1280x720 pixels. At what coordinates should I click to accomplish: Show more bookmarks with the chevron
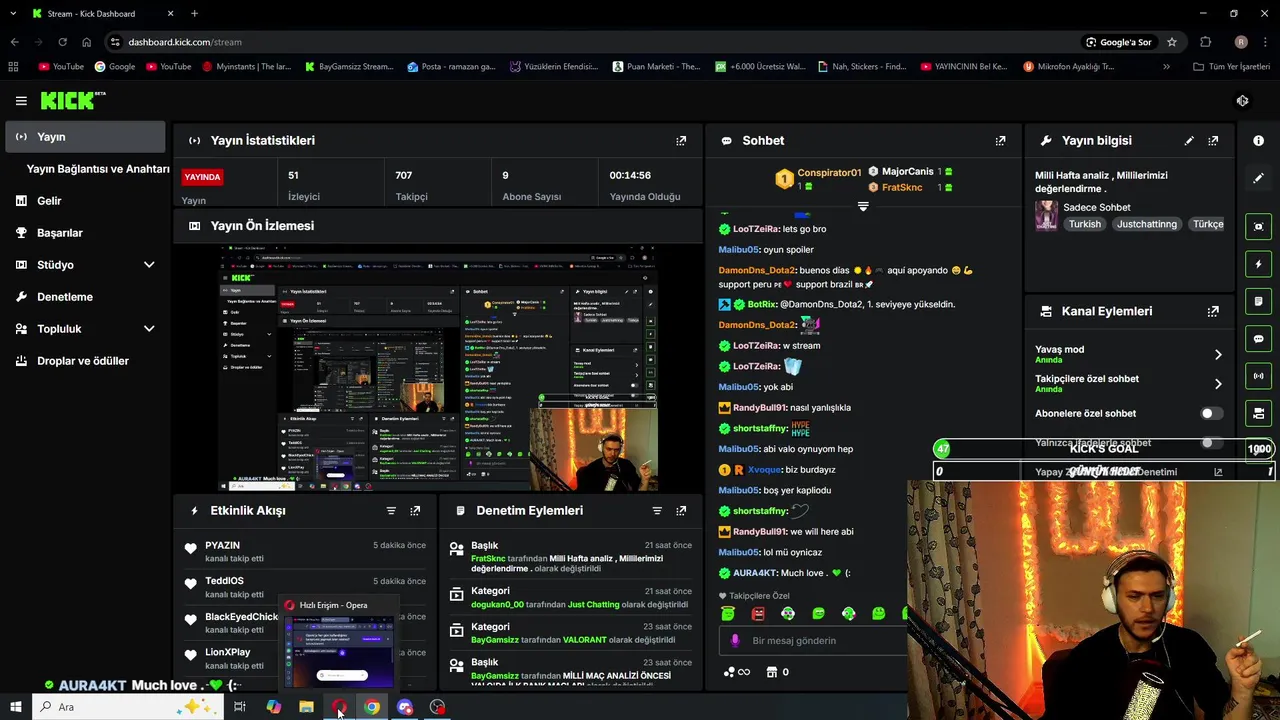pos(1166,67)
